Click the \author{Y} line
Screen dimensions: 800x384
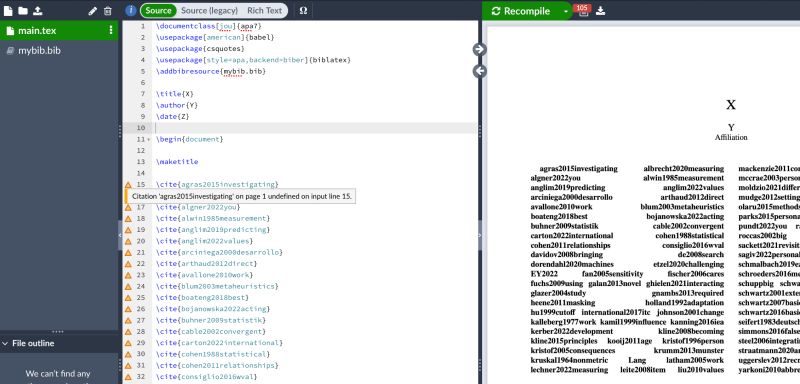click(x=177, y=106)
